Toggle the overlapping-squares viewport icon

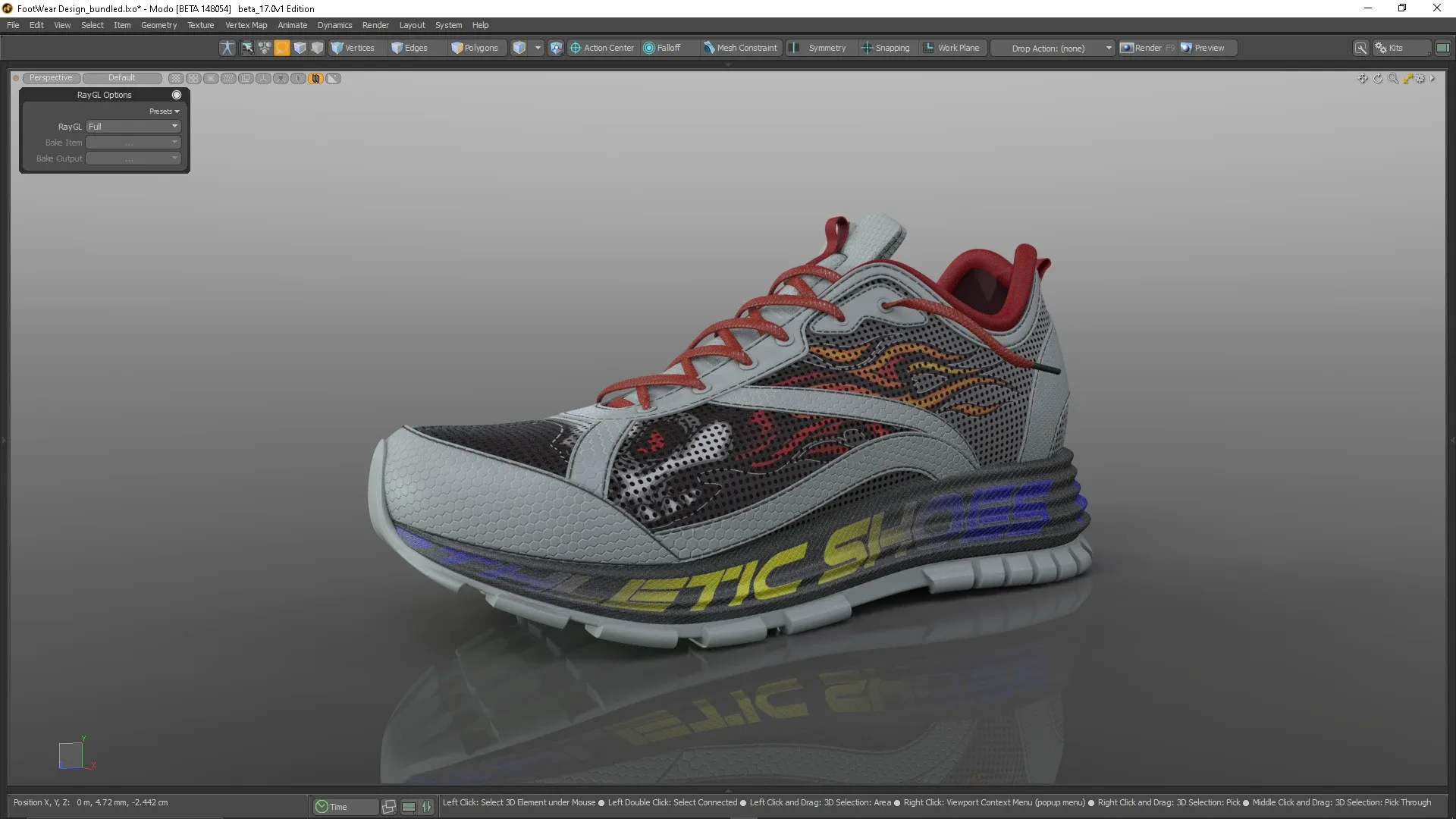pos(246,78)
